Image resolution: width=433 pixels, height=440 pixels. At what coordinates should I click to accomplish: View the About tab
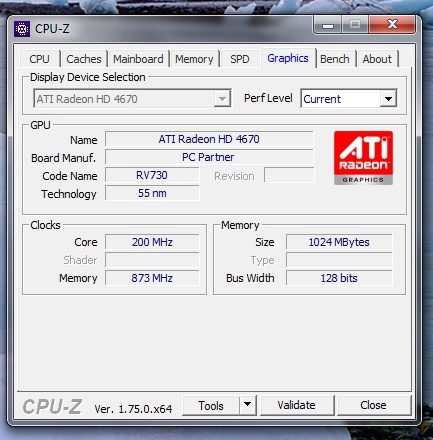pyautogui.click(x=377, y=59)
